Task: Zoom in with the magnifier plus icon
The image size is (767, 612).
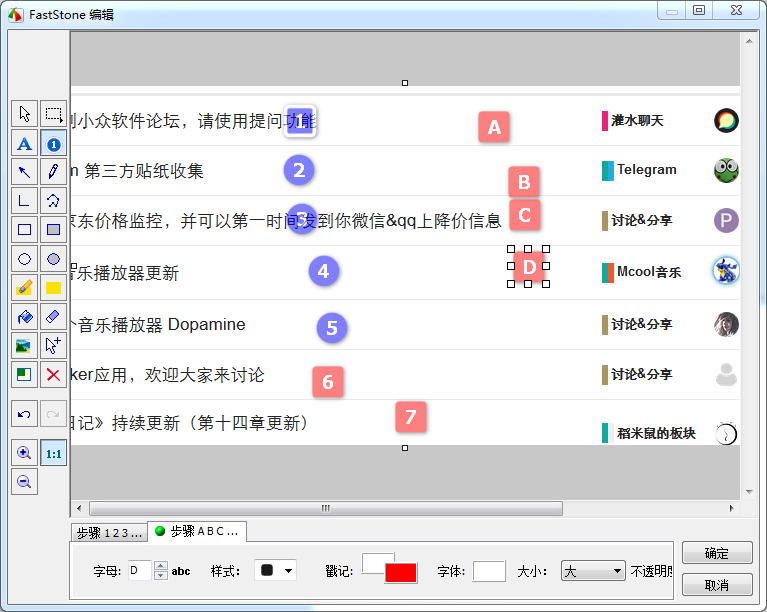Action: [25, 453]
